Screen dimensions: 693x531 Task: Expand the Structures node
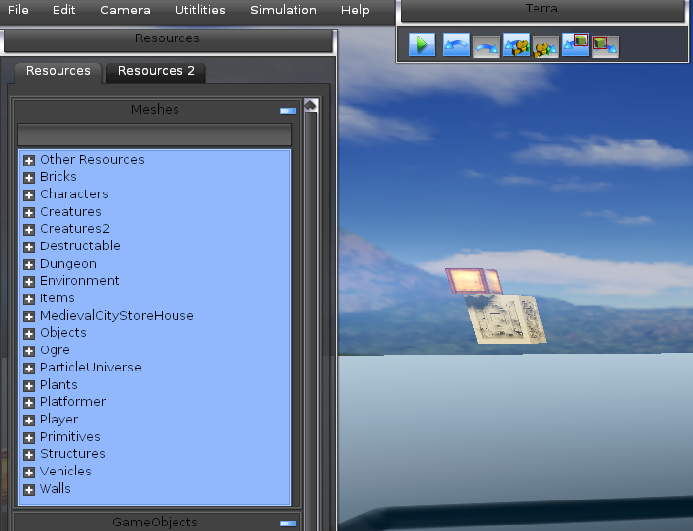tap(29, 455)
